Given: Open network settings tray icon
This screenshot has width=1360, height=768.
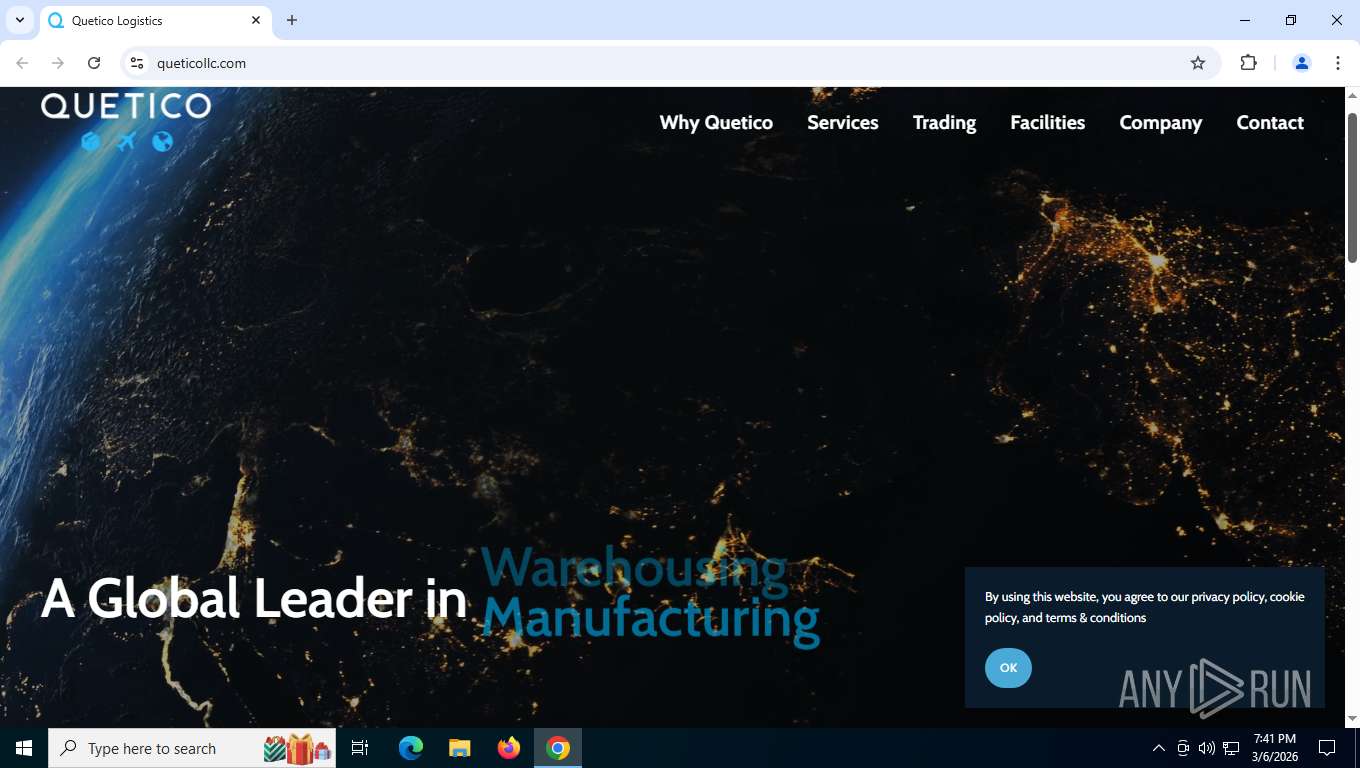Looking at the screenshot, I should click(1231, 748).
